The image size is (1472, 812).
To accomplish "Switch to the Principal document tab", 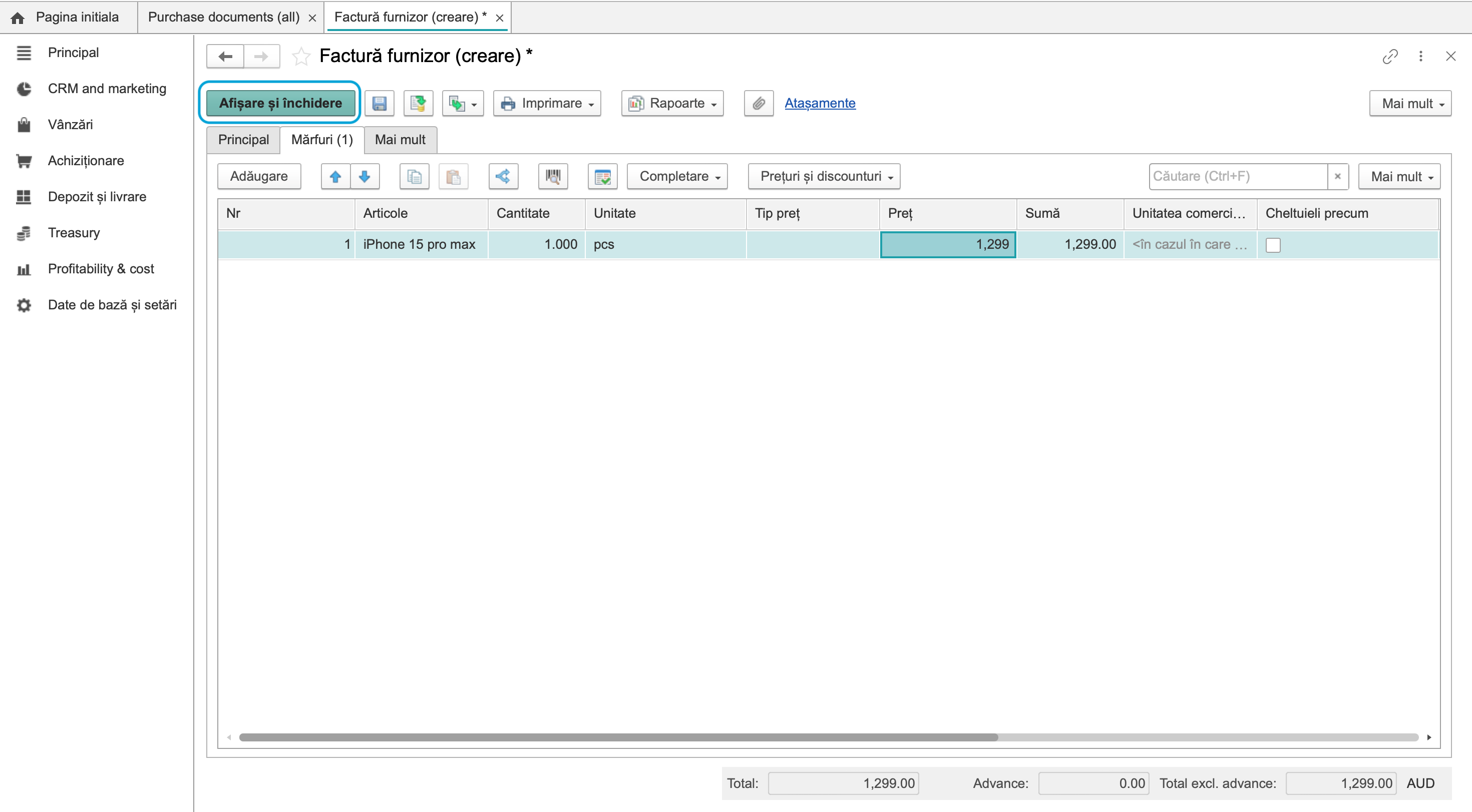I will tap(243, 140).
